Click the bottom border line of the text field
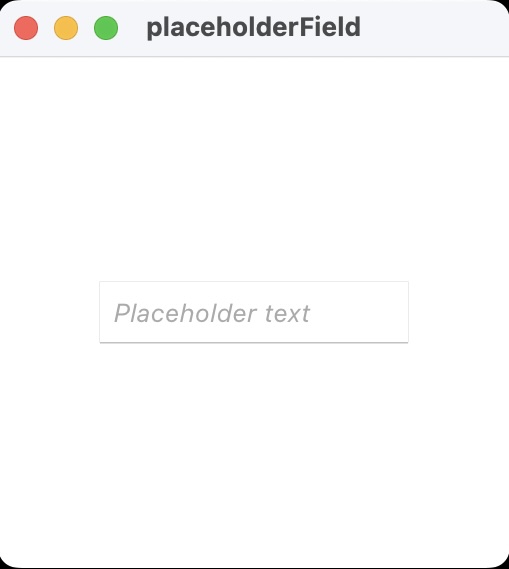509x569 pixels. coord(254,342)
